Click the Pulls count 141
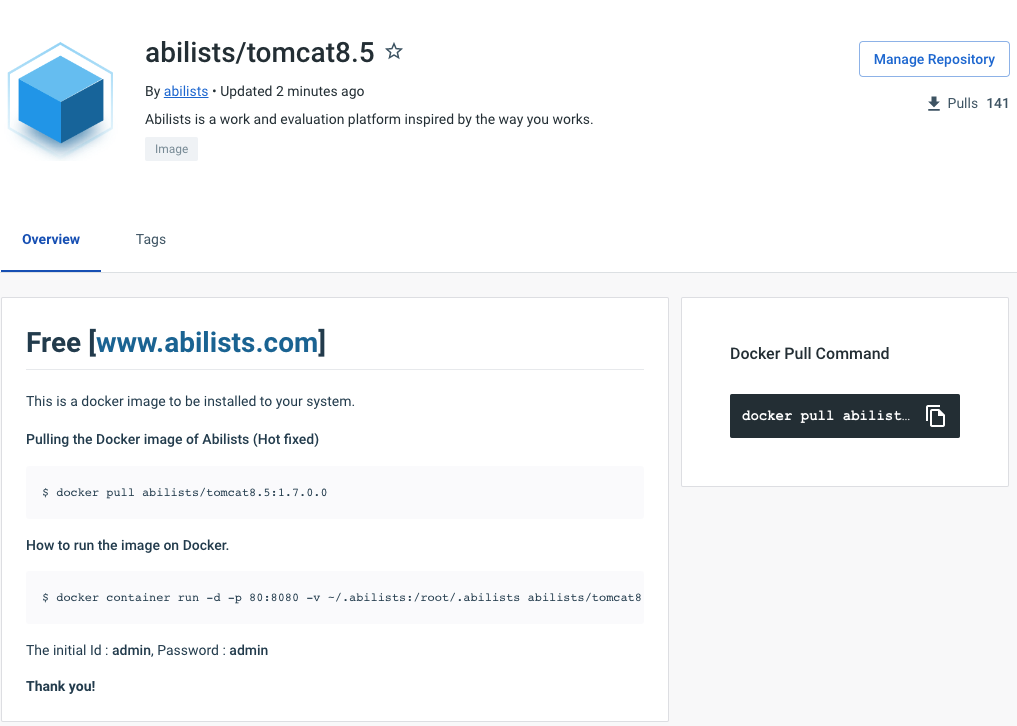Viewport: 1017px width, 726px height. coord(997,103)
